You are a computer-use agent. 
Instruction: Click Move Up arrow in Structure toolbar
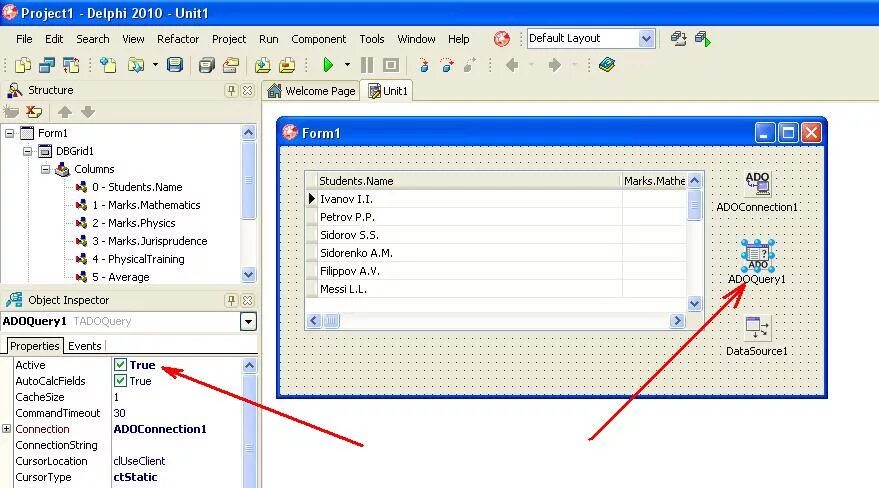tap(64, 111)
